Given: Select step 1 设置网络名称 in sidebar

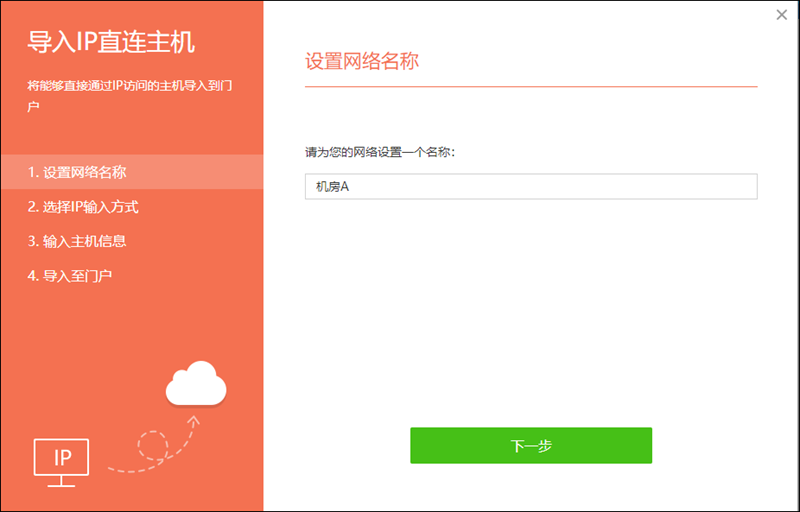Looking at the screenshot, I should coord(132,172).
